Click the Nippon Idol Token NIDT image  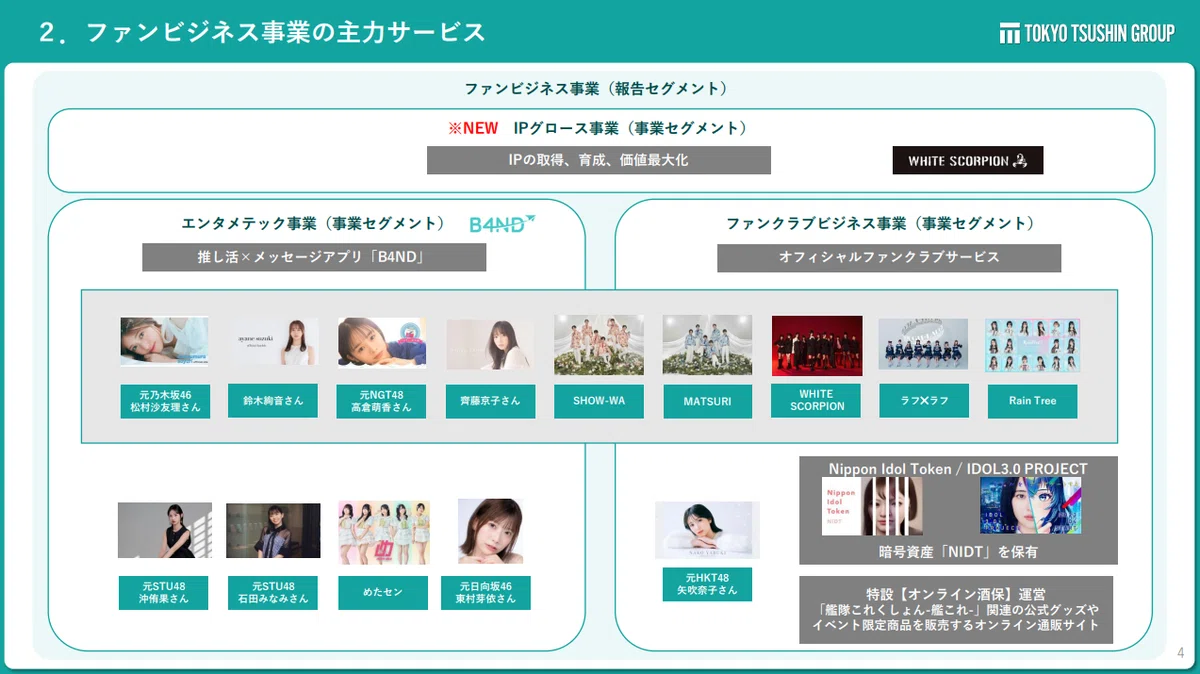[872, 506]
